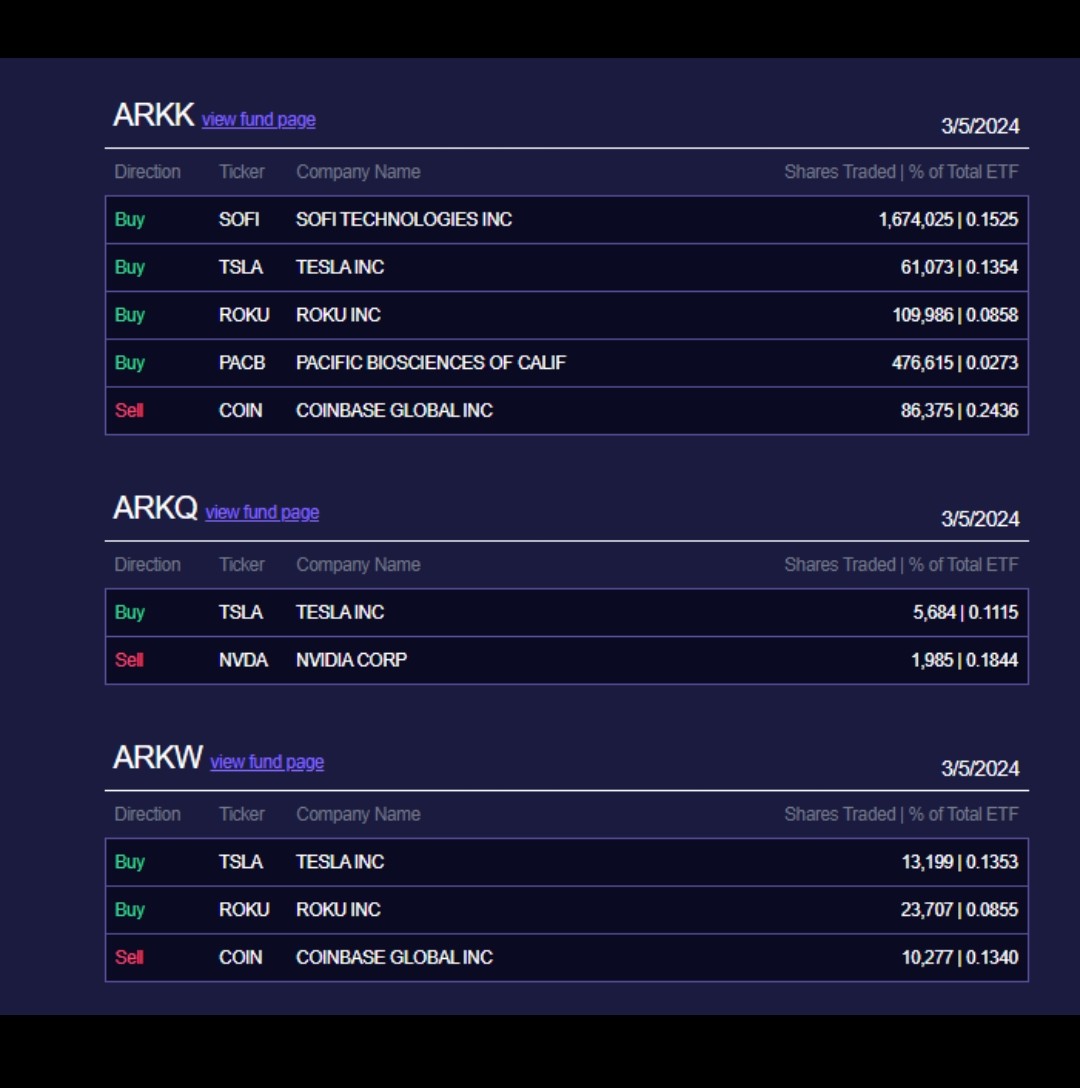1080x1088 pixels.
Task: Click the value 5,684 | 0.1115
Action: 965,612
